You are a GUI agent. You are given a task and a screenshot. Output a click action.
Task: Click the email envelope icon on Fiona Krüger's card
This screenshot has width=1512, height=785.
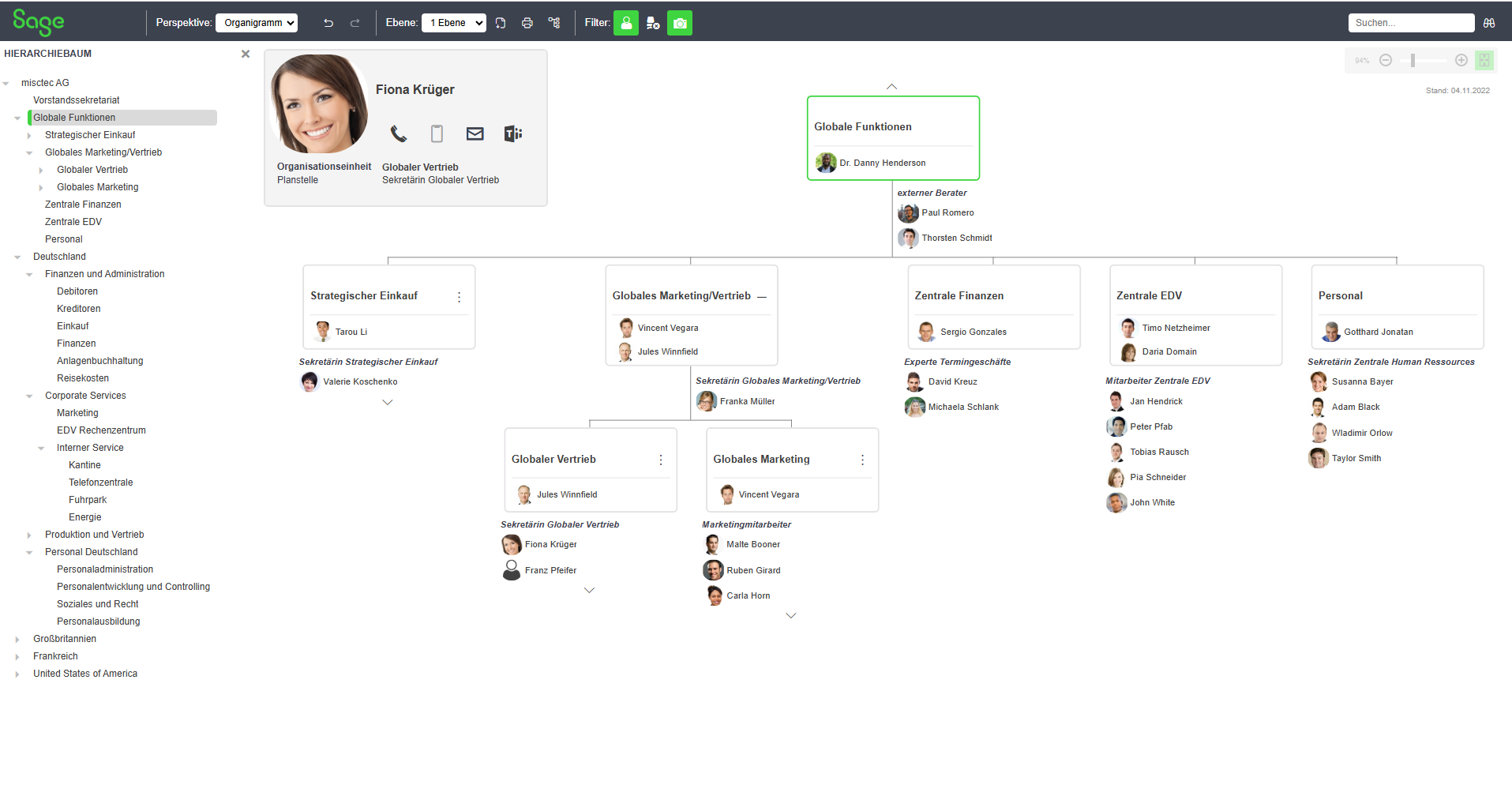coord(475,133)
